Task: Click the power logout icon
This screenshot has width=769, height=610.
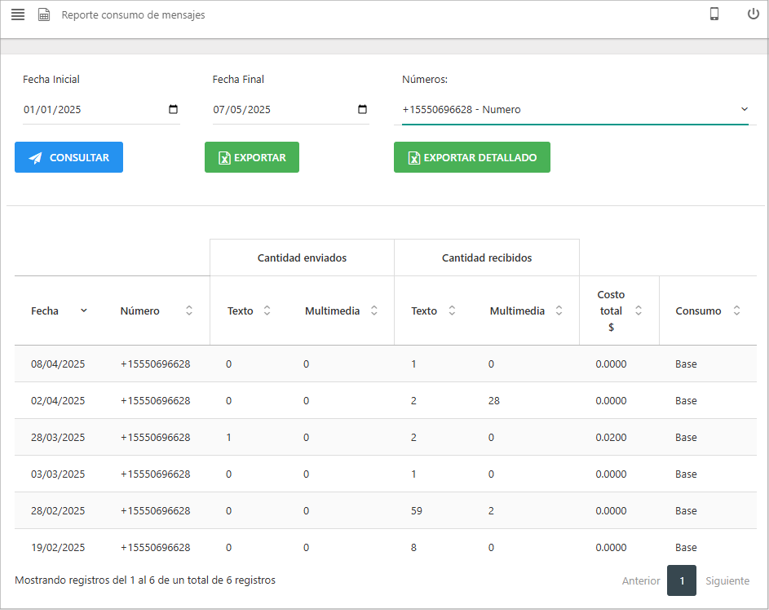Action: [753, 14]
